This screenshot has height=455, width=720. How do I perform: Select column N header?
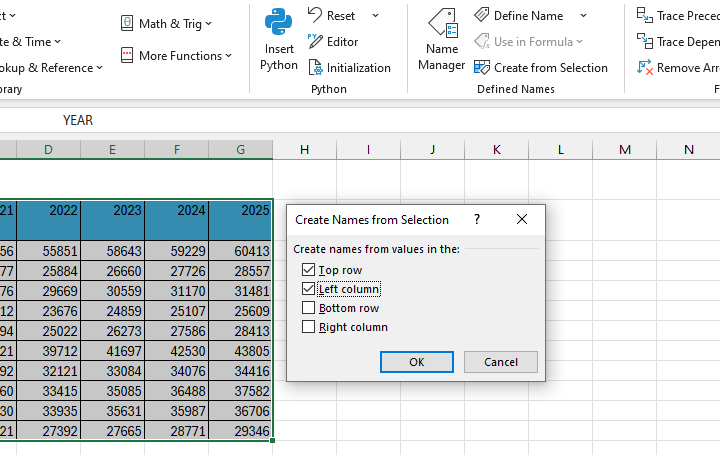(688, 150)
